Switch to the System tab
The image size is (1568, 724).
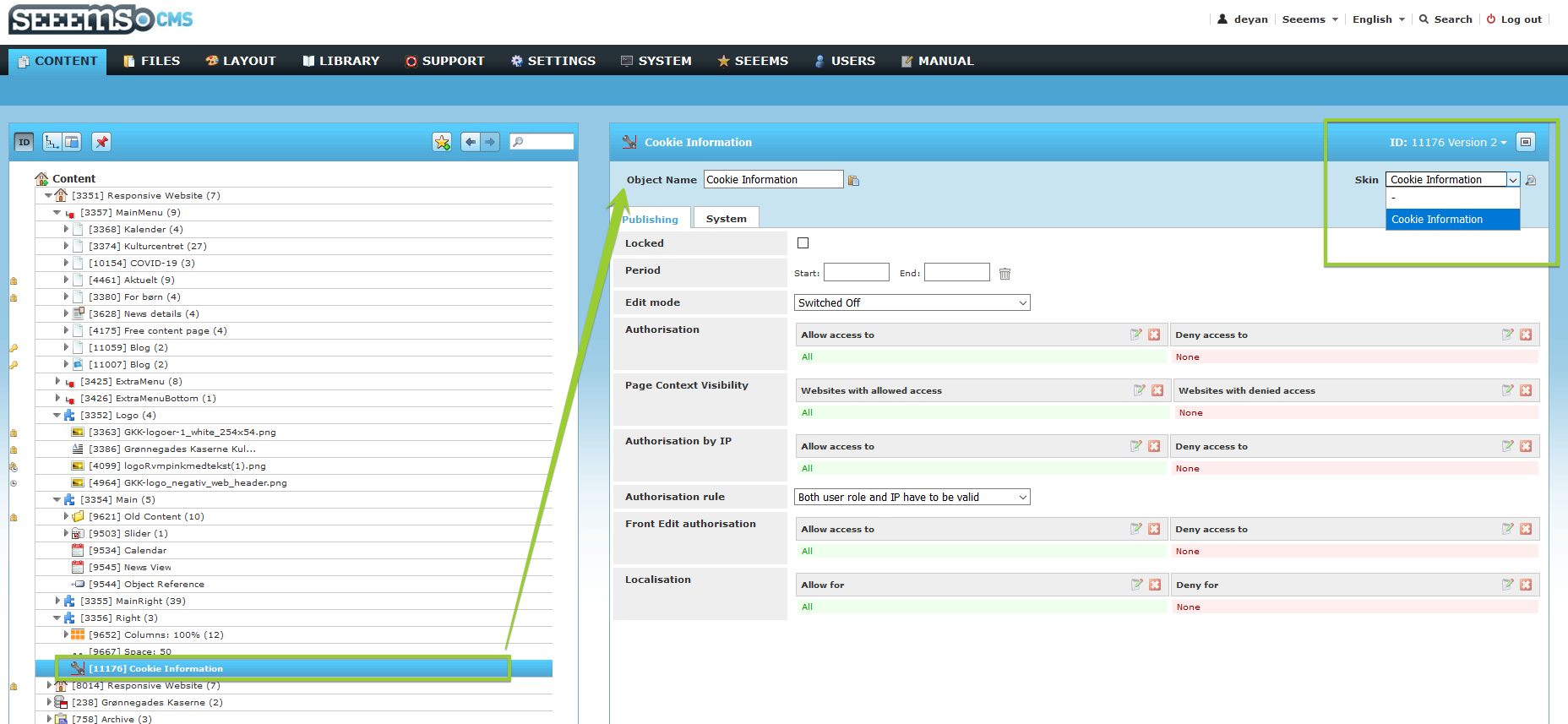point(727,219)
